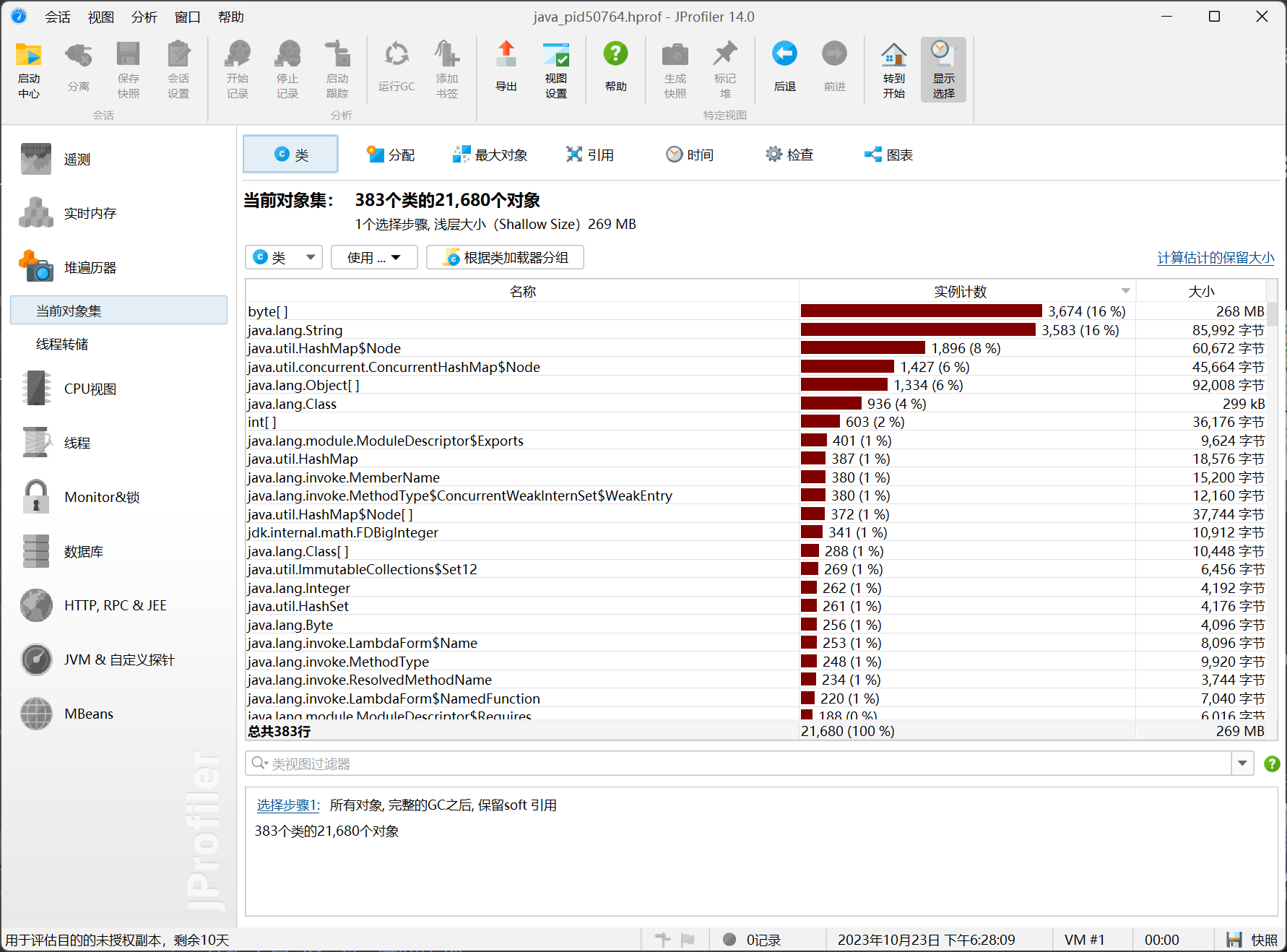Viewport: 1287px width, 952px height.
Task: Open the 数据库 database sidebar section
Action: (119, 551)
